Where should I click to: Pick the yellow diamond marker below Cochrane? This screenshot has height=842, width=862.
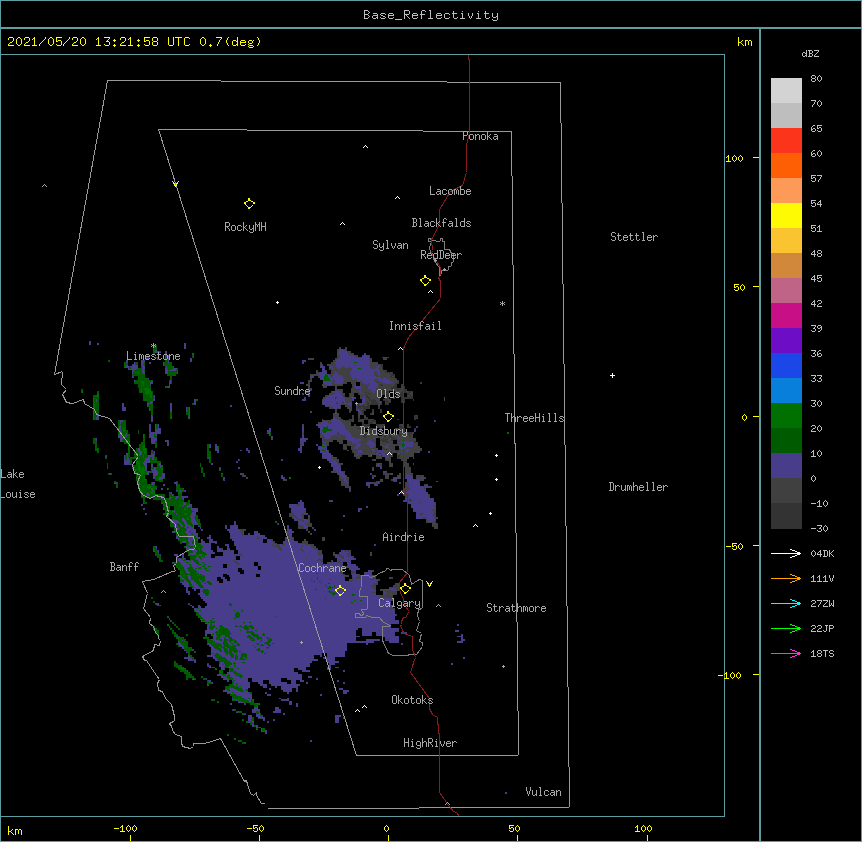(340, 591)
